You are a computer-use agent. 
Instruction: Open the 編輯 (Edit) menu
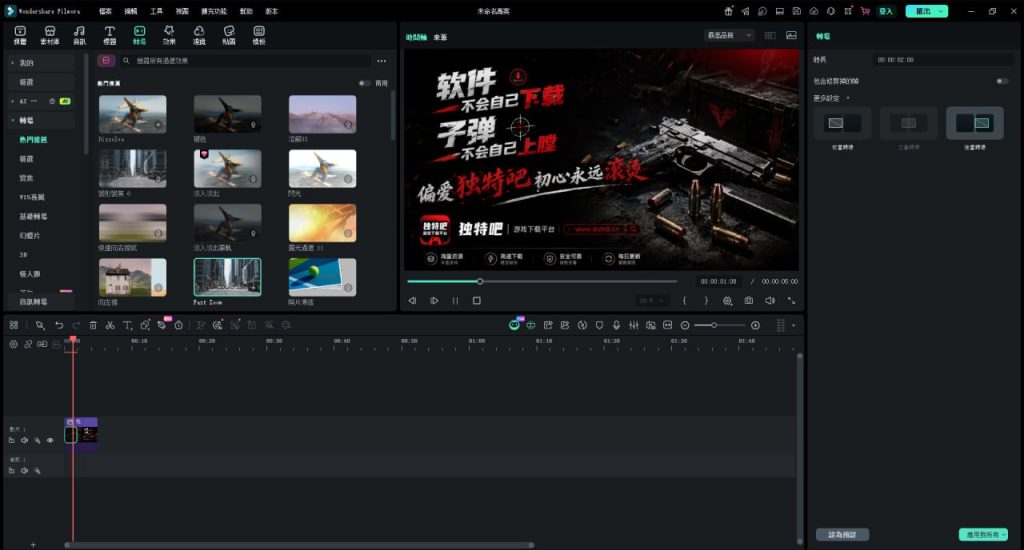click(131, 11)
